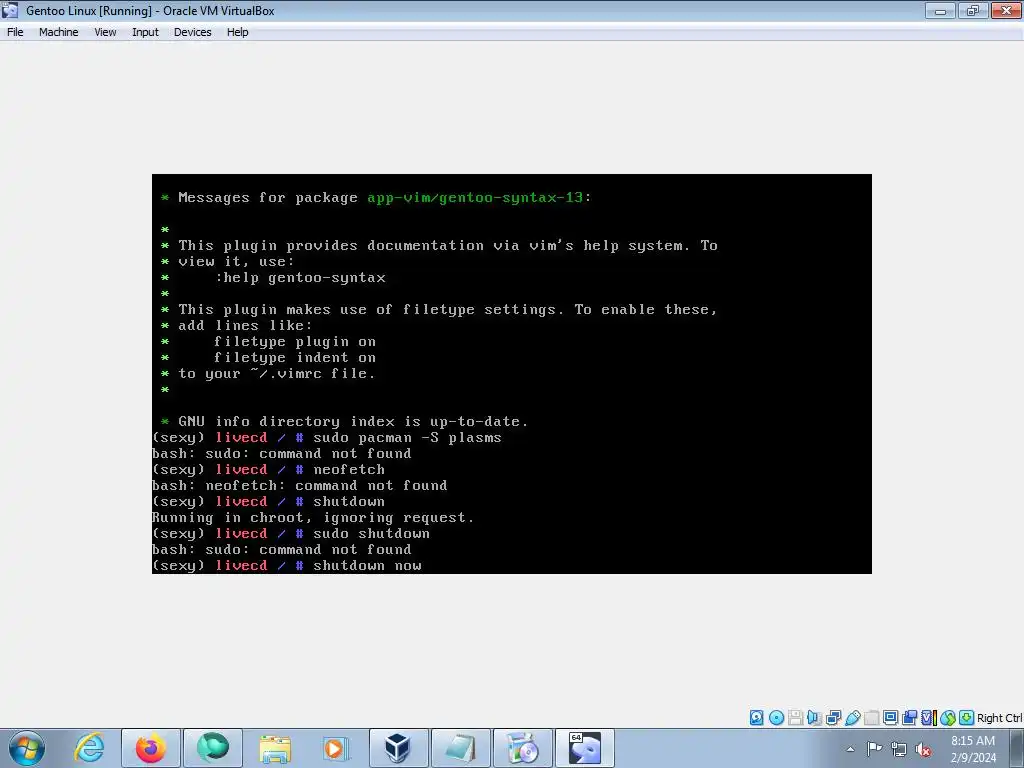Viewport: 1024px width, 768px height.
Task: Click the keyboard capture green arrow icon
Action: [967, 718]
